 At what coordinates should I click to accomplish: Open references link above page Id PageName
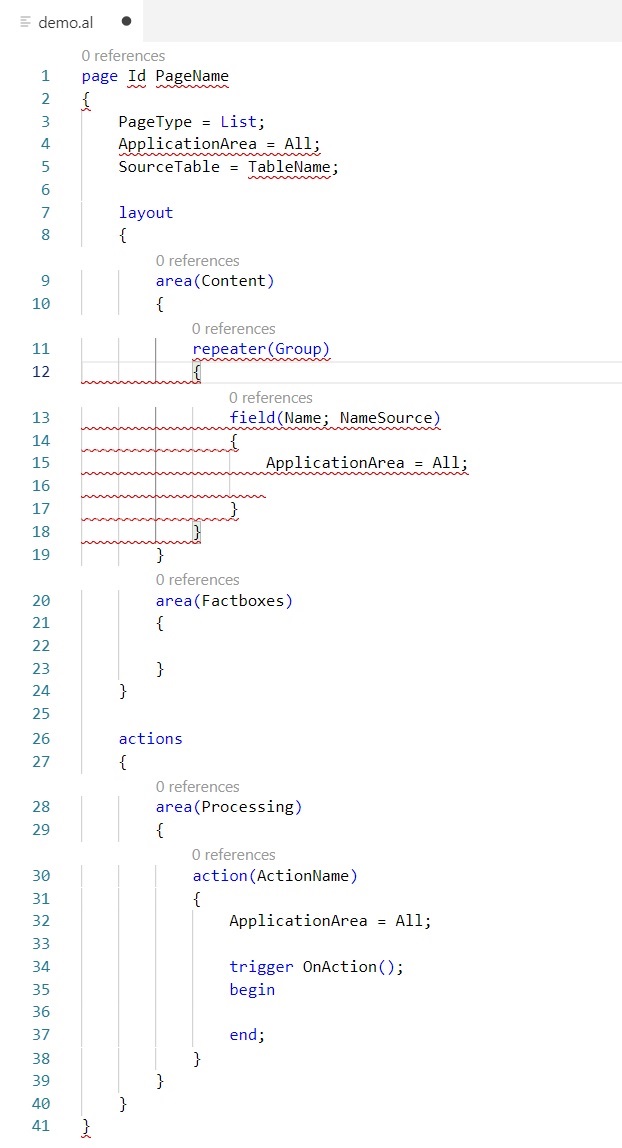[x=123, y=56]
